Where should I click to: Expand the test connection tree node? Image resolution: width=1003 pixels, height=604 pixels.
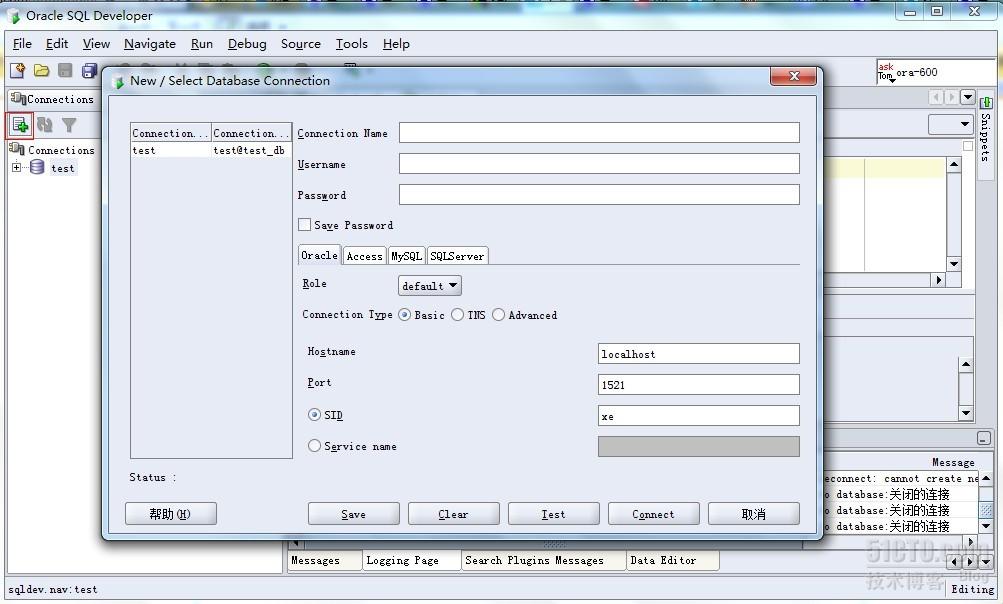pos(16,168)
